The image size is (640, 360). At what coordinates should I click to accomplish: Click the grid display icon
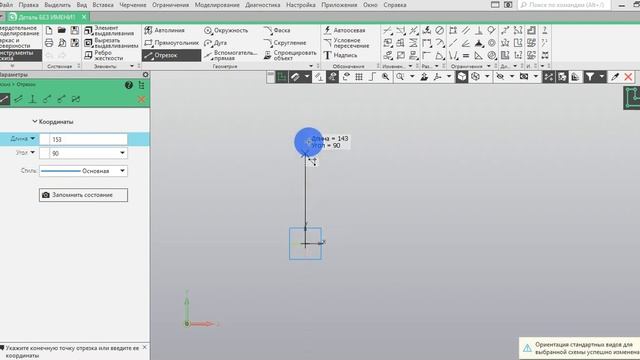tap(359, 77)
